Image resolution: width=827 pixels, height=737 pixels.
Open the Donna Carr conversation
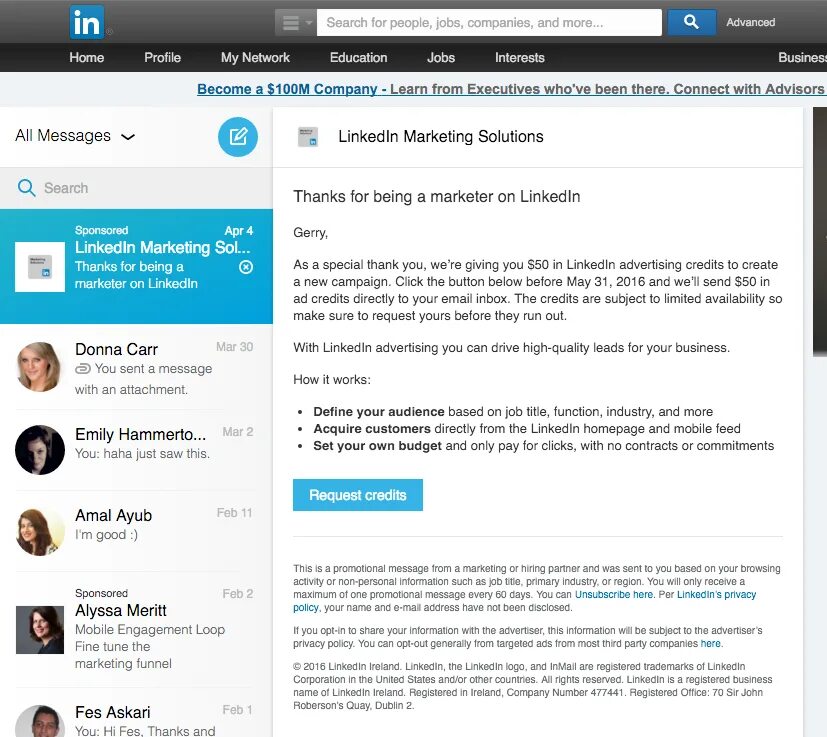click(x=136, y=368)
